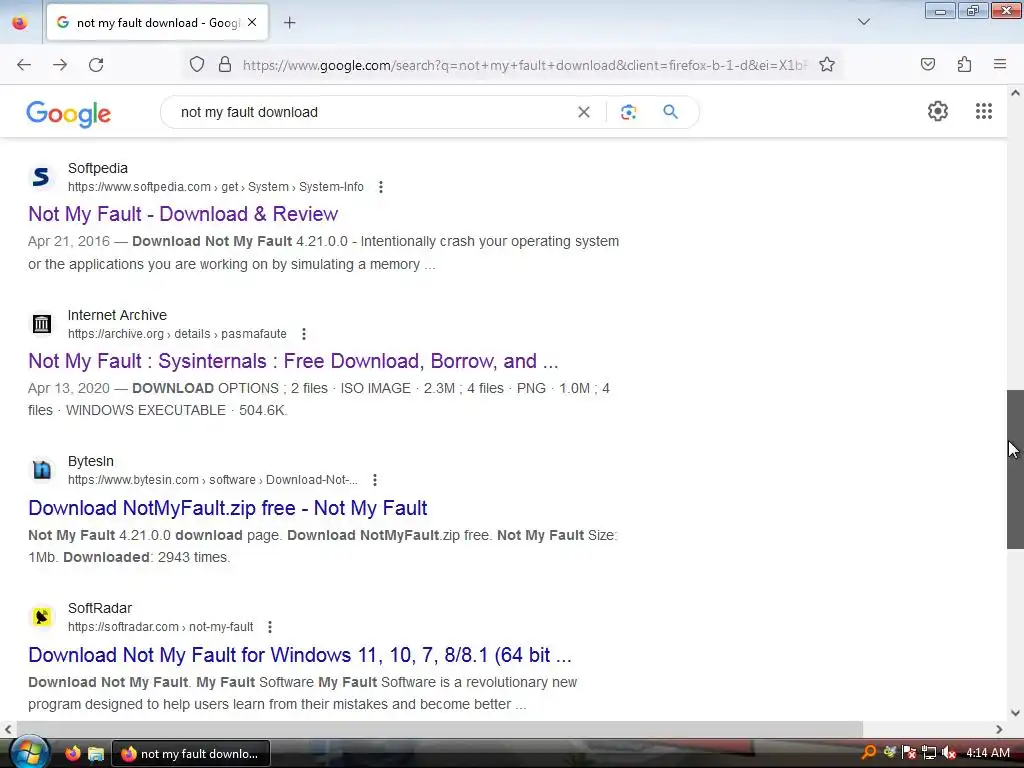Clear the Google search box text

click(584, 112)
